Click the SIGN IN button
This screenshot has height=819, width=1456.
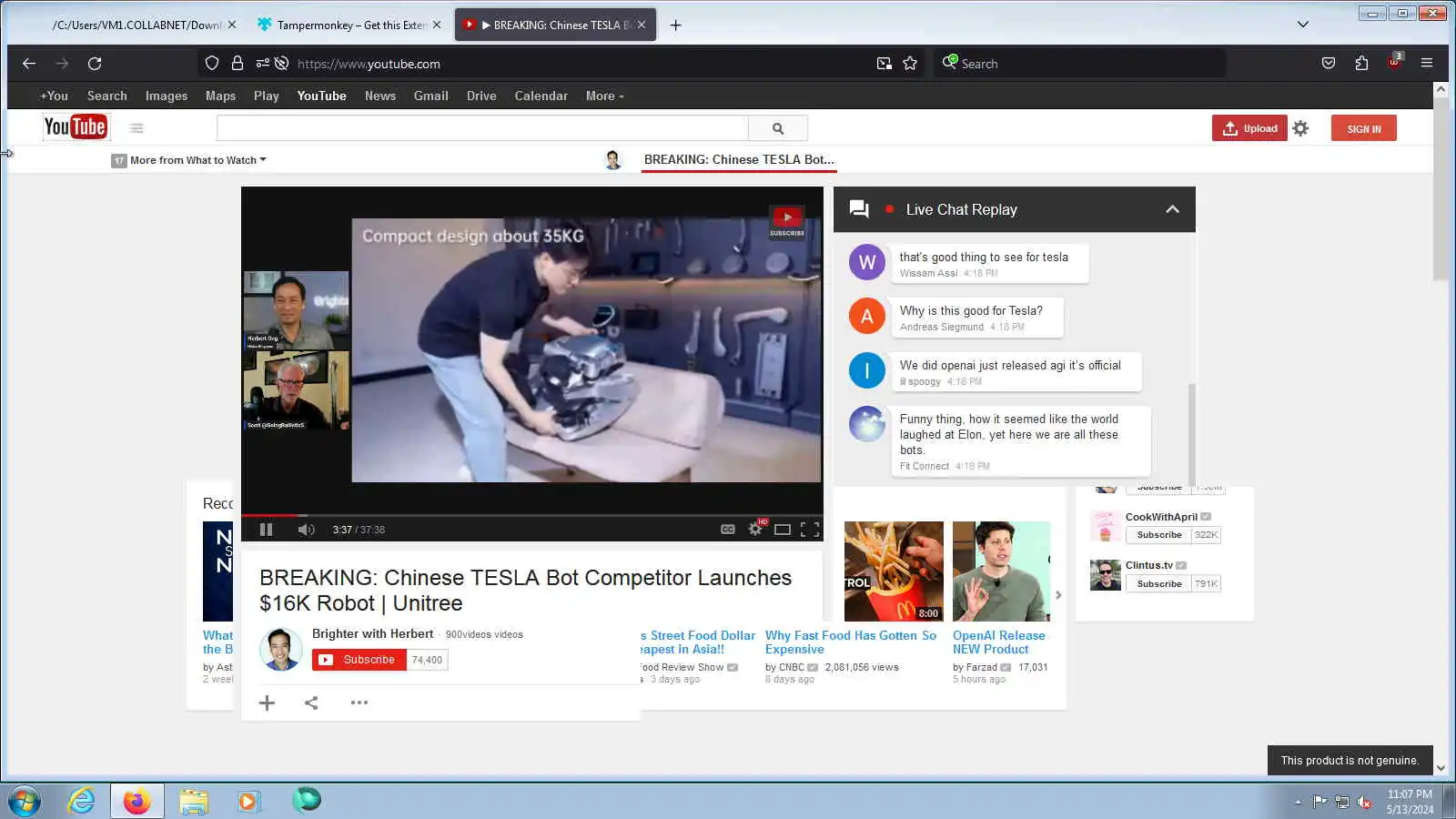coord(1363,128)
